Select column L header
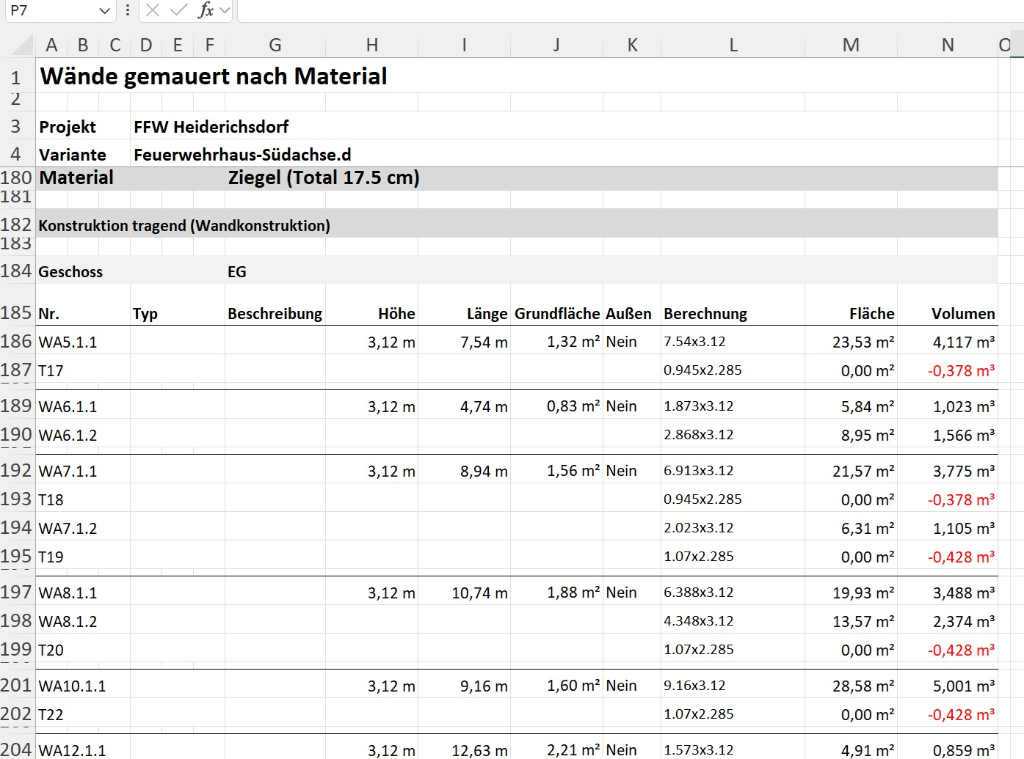This screenshot has width=1024, height=759. (x=733, y=44)
